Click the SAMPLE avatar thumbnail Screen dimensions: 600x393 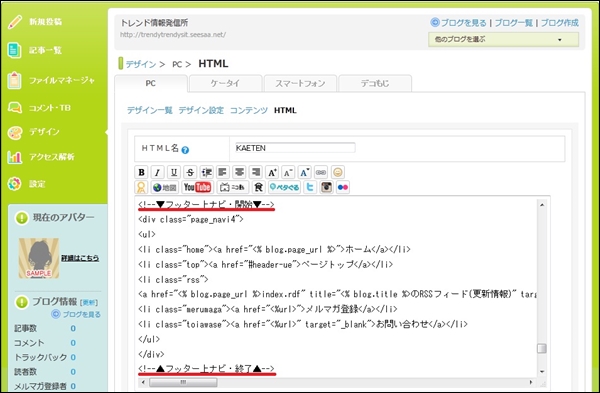pyautogui.click(x=39, y=258)
